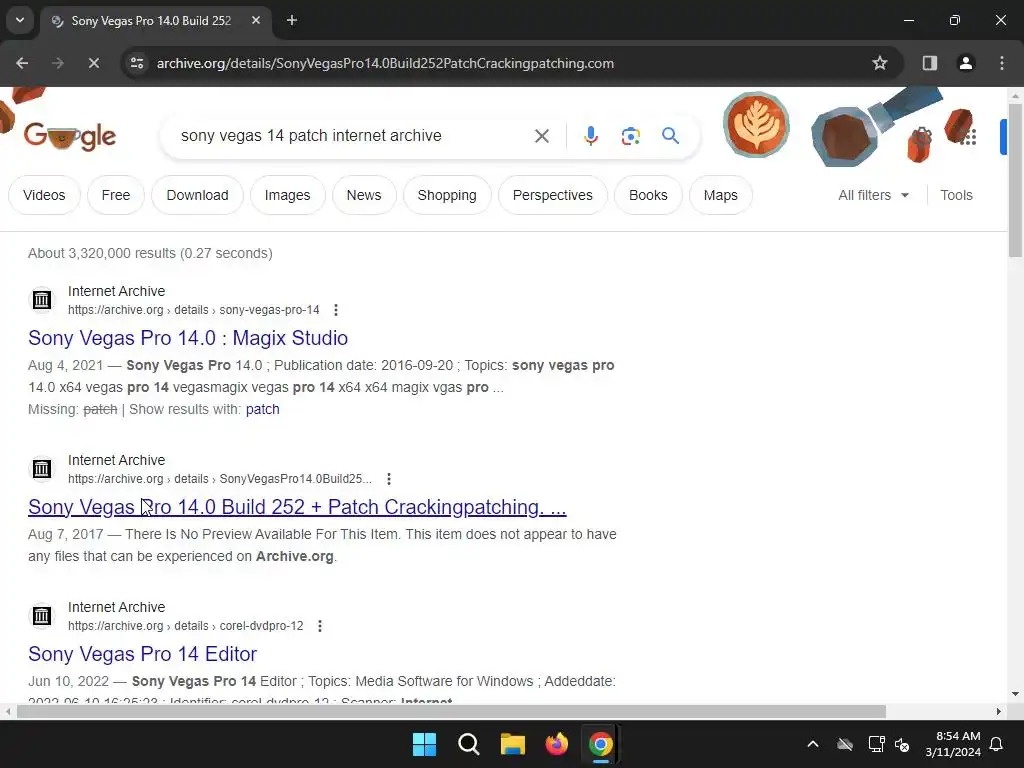Launch Firefox from the taskbar
Viewport: 1024px width, 768px height.
click(557, 744)
